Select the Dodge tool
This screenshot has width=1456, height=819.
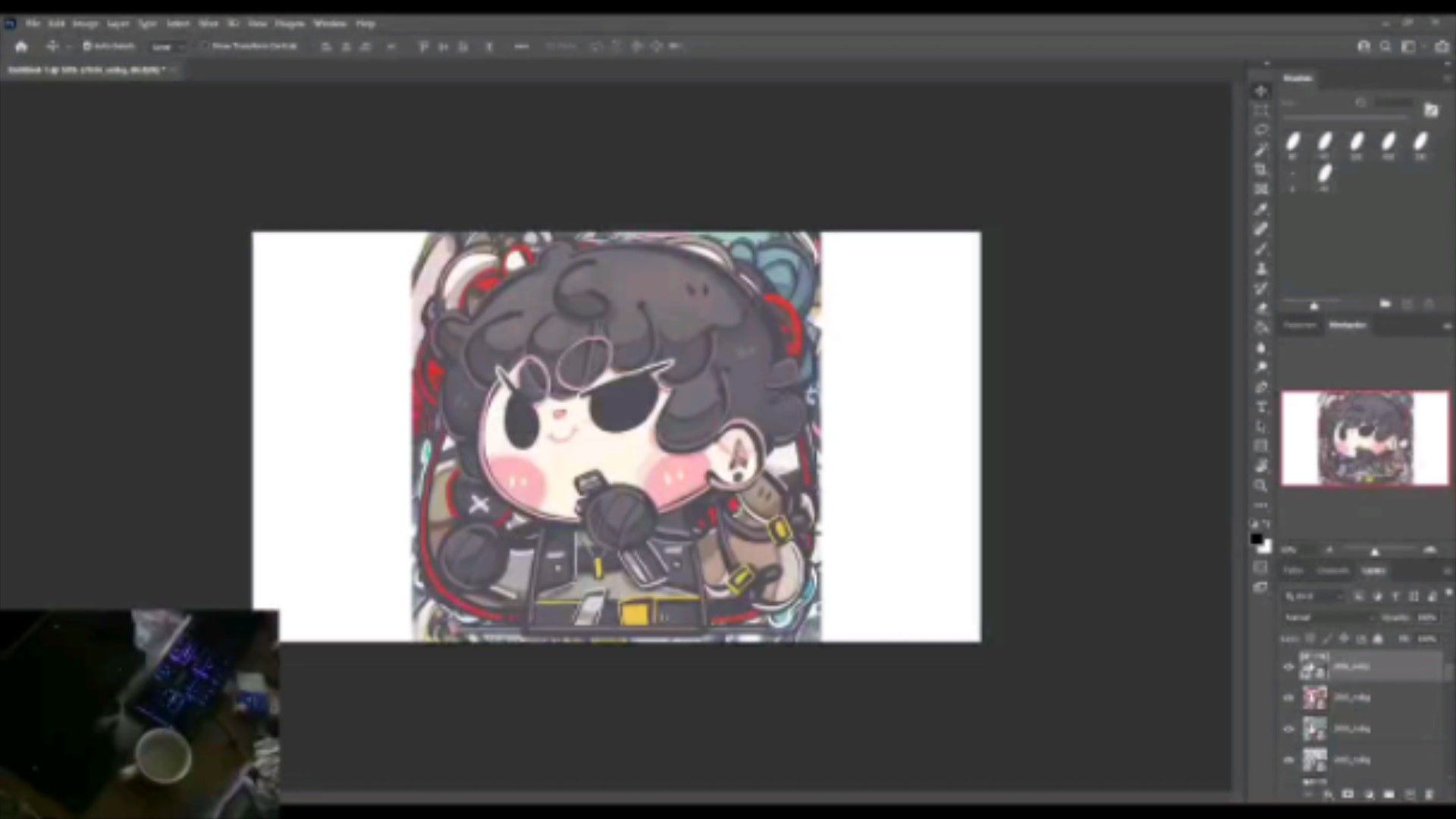[1261, 367]
